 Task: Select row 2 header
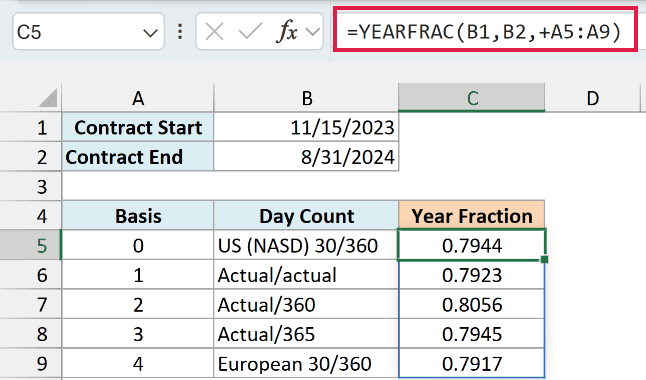coord(31,157)
